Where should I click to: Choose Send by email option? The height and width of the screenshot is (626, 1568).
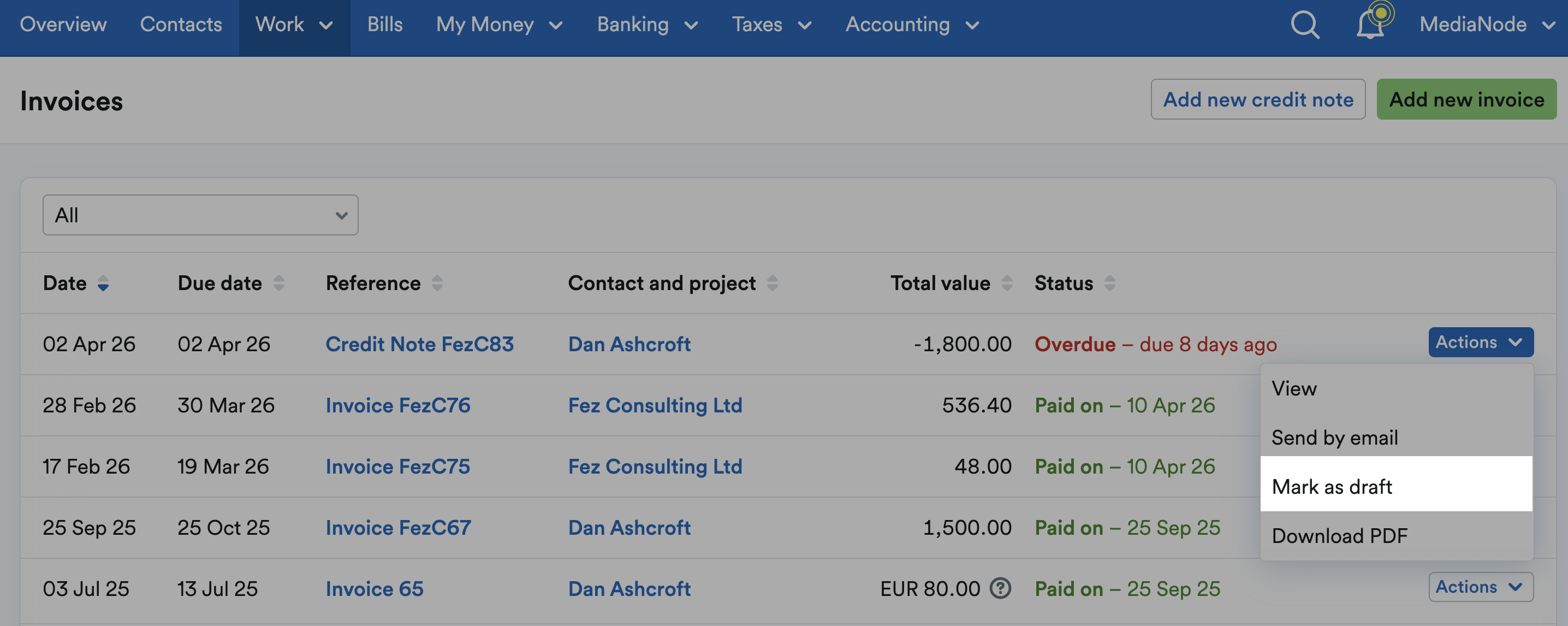[x=1397, y=437]
